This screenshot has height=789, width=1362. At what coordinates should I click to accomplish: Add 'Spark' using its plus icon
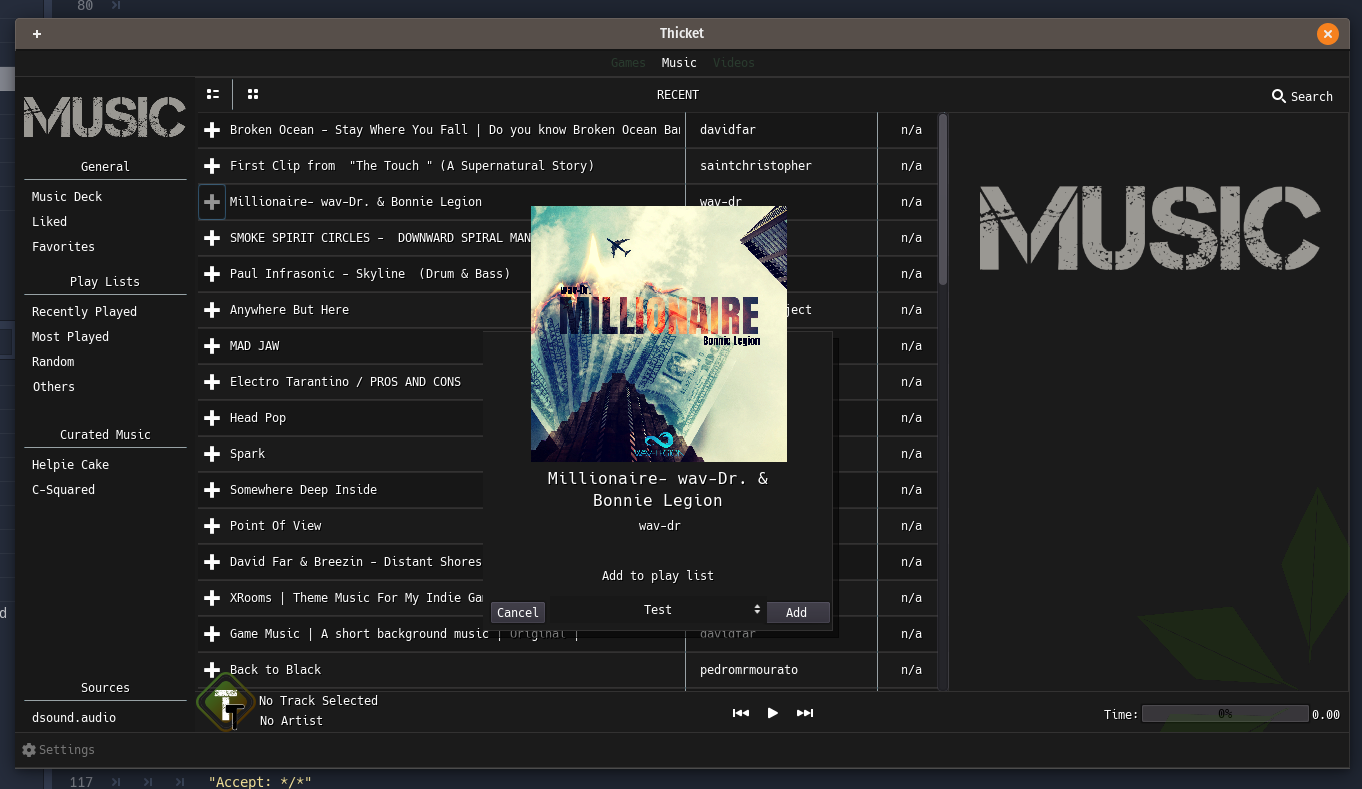(x=212, y=454)
